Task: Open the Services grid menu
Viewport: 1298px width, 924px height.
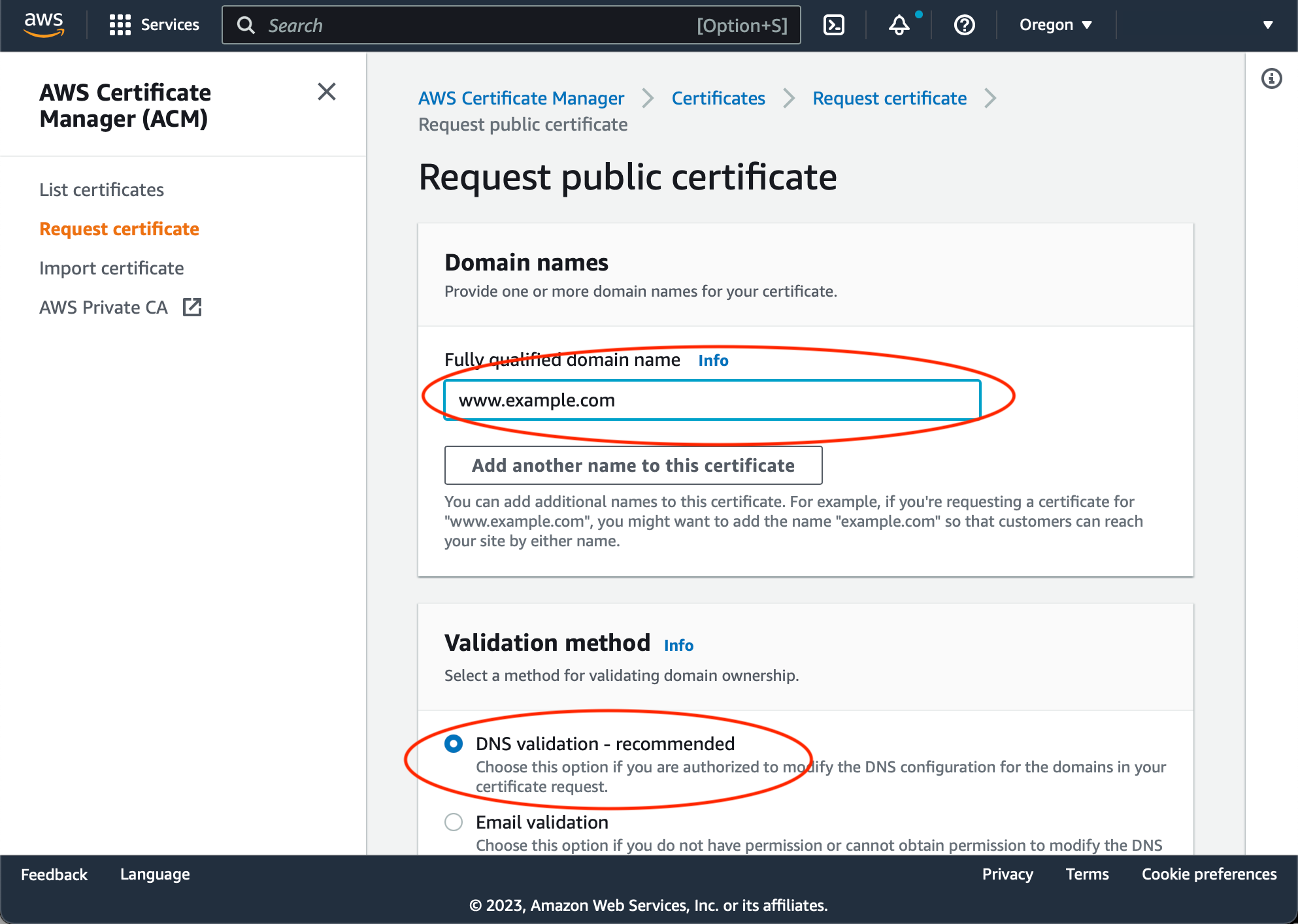Action: pos(120,25)
